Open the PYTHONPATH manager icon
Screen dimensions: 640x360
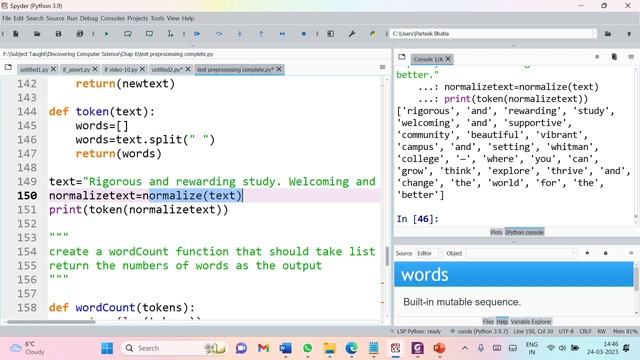click(x=373, y=34)
